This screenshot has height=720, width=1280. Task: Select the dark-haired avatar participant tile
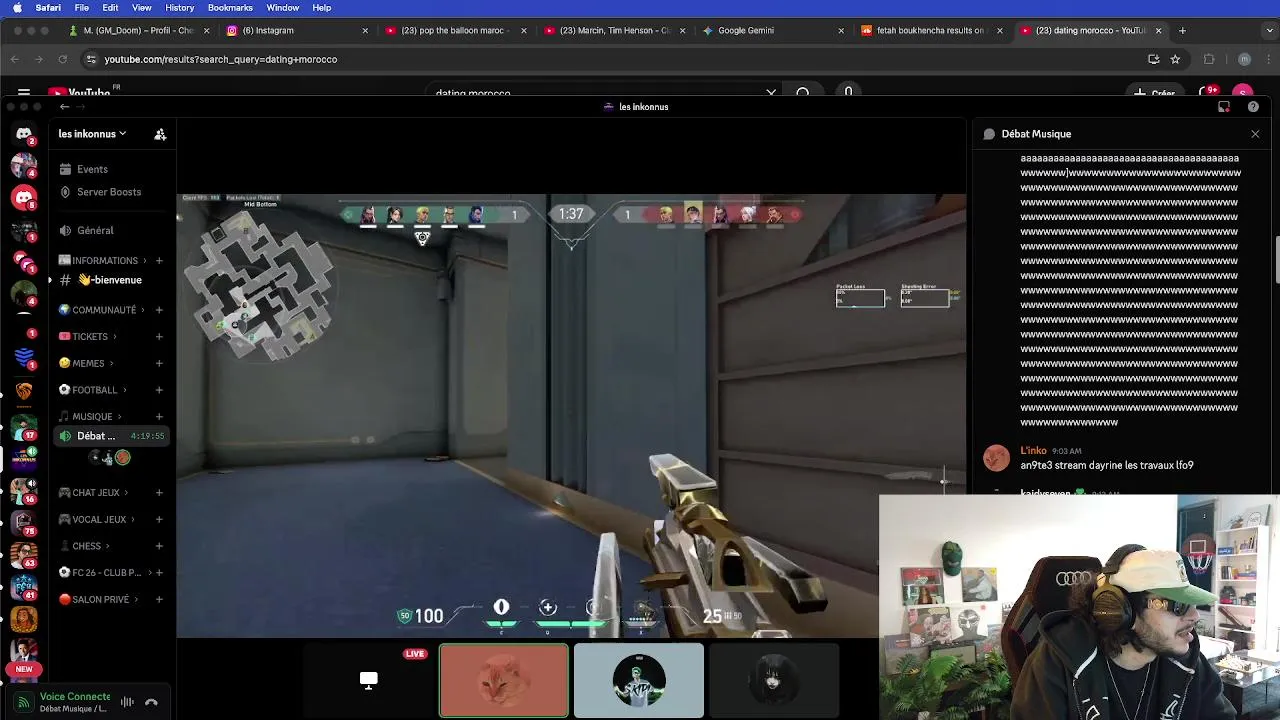(773, 681)
